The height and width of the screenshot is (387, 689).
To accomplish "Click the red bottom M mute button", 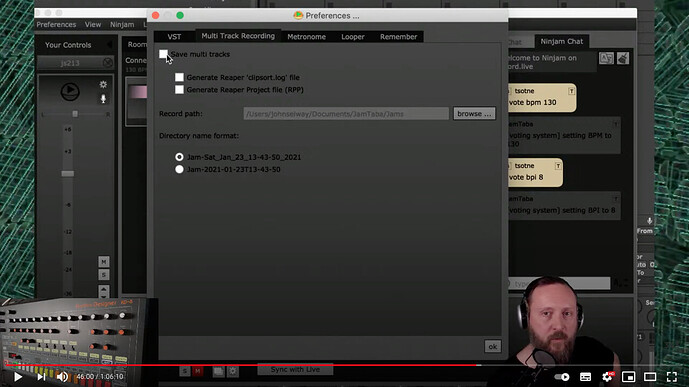I will tap(198, 372).
